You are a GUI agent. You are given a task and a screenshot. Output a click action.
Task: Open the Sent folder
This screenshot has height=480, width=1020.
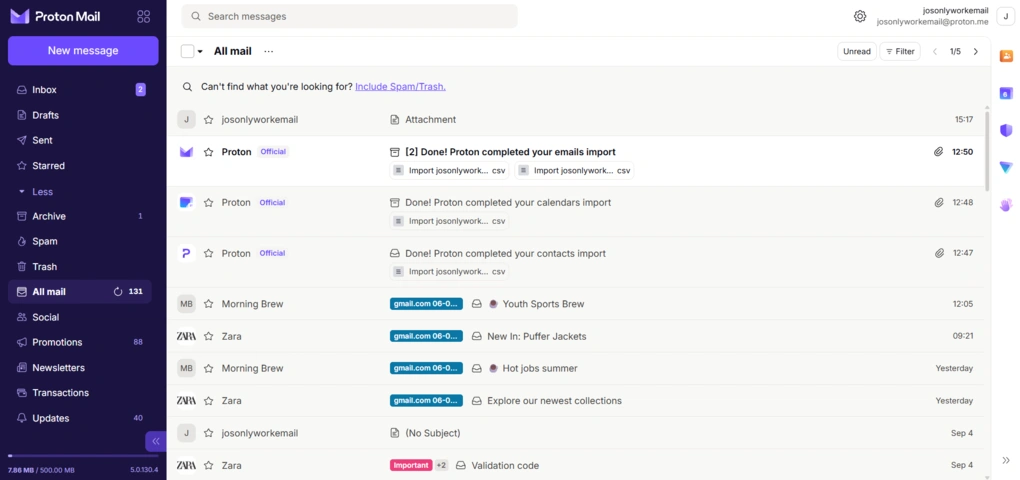tap(79, 140)
